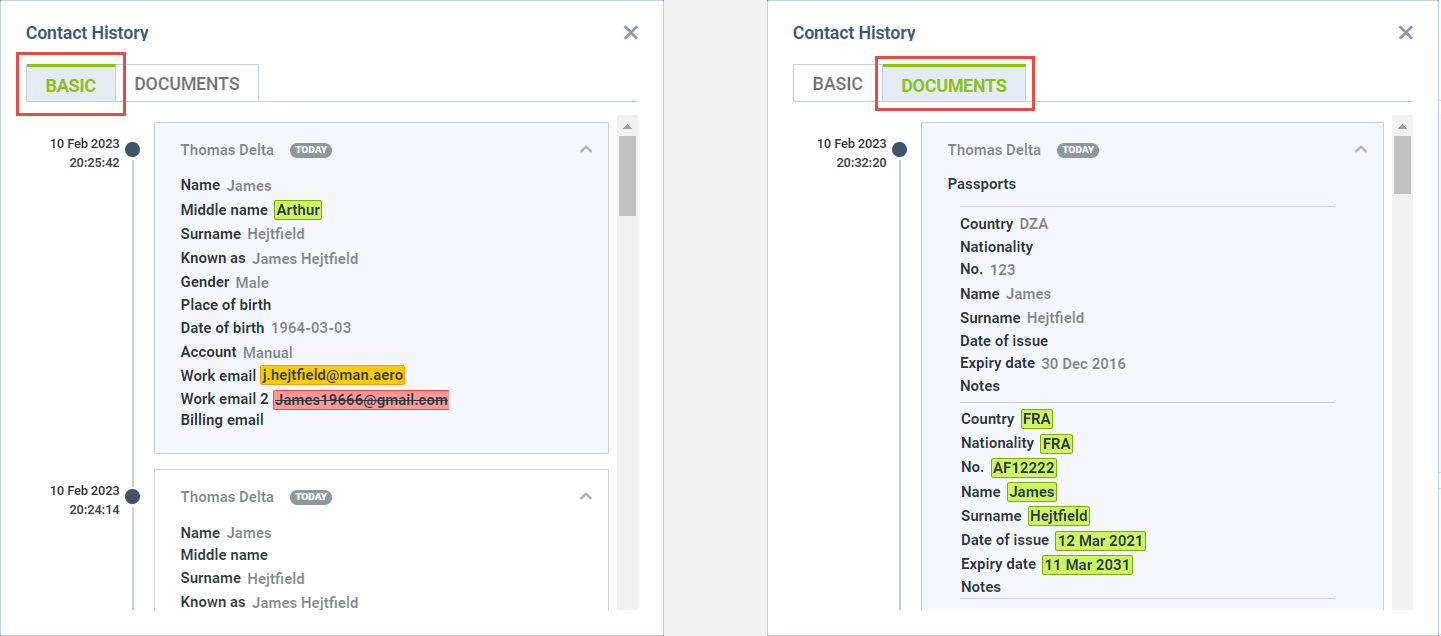Collapse the 20:32:20 Thomas Delta entry
1441x636 pixels.
pos(1361,149)
